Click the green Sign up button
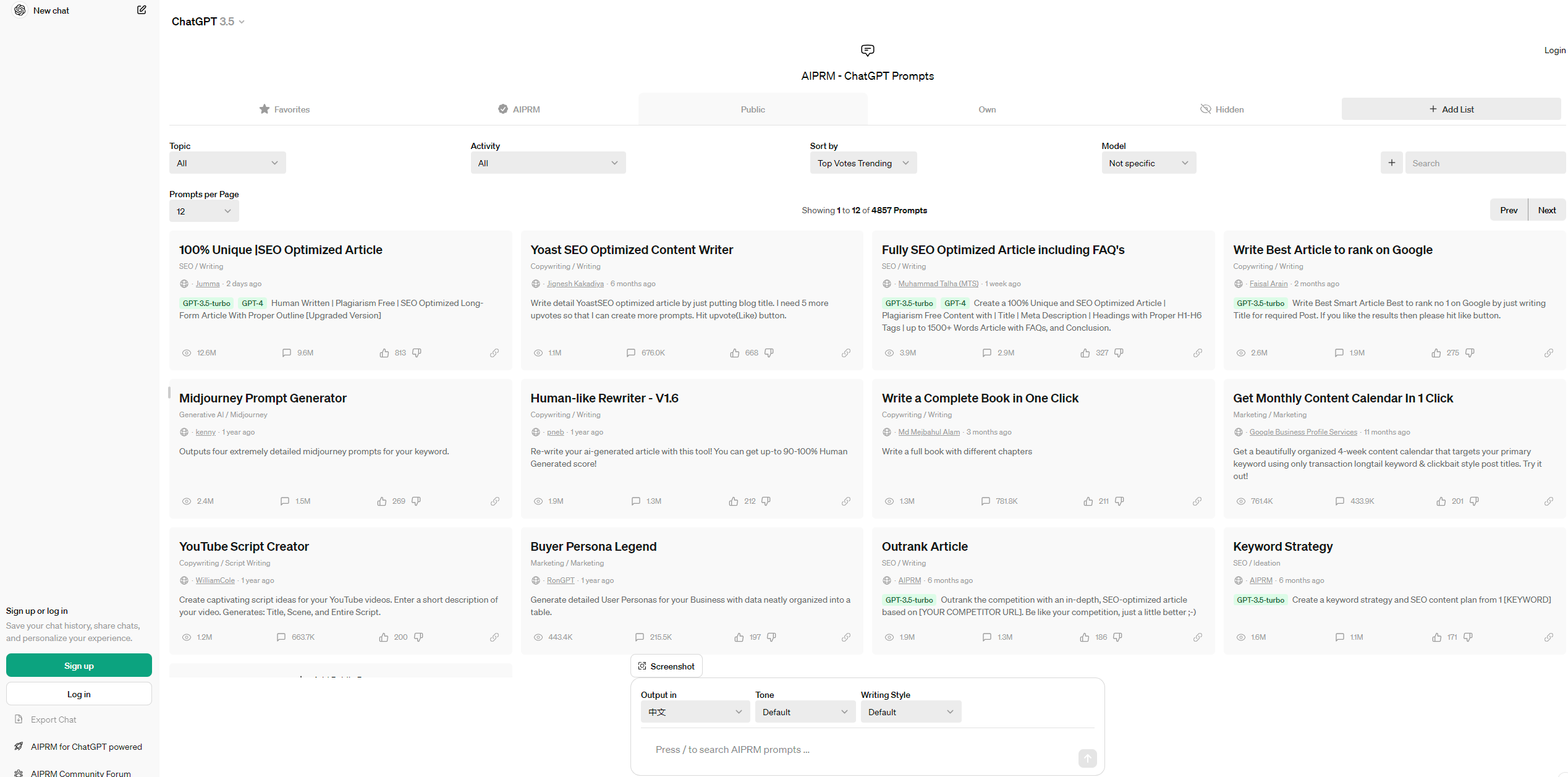 [79, 666]
